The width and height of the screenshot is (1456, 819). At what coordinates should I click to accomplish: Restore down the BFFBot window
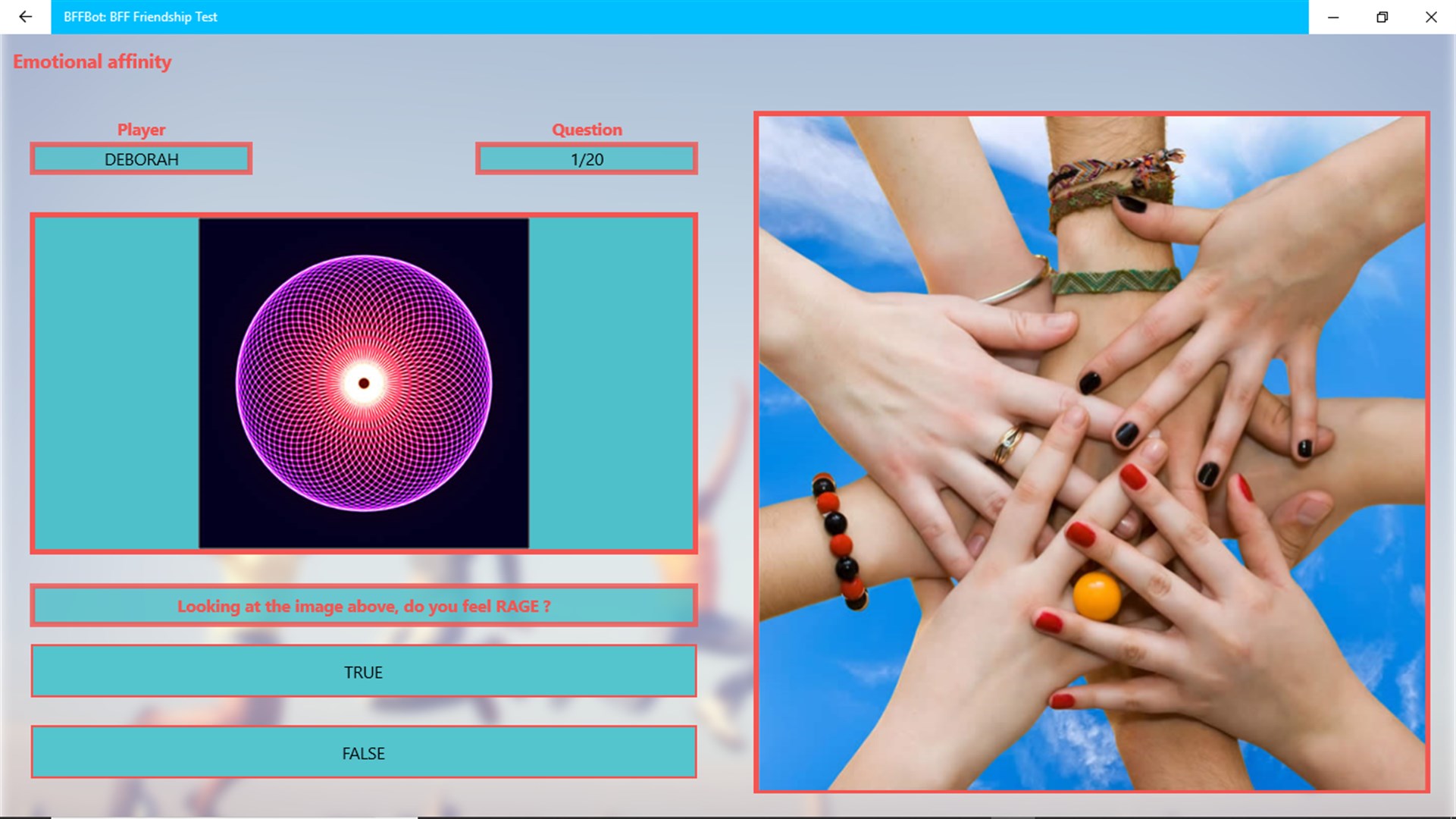click(1382, 17)
